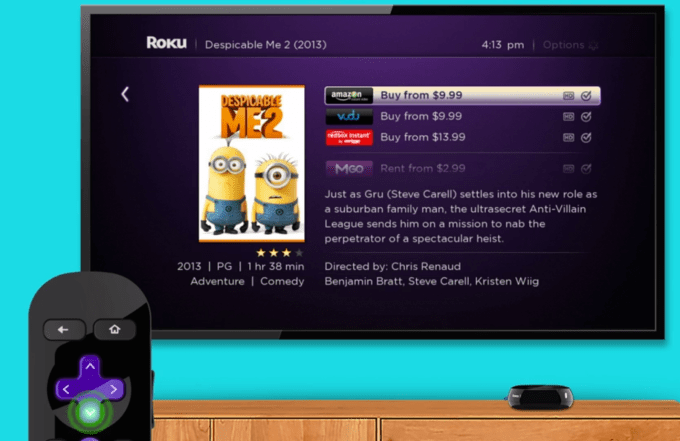The image size is (680, 441).
Task: Click the 1 hr 38 min runtime
Action: coord(276,266)
